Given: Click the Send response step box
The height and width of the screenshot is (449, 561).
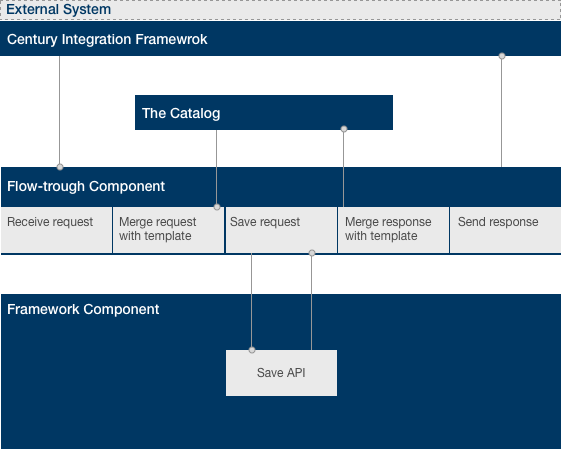Looking at the screenshot, I should coord(506,230).
